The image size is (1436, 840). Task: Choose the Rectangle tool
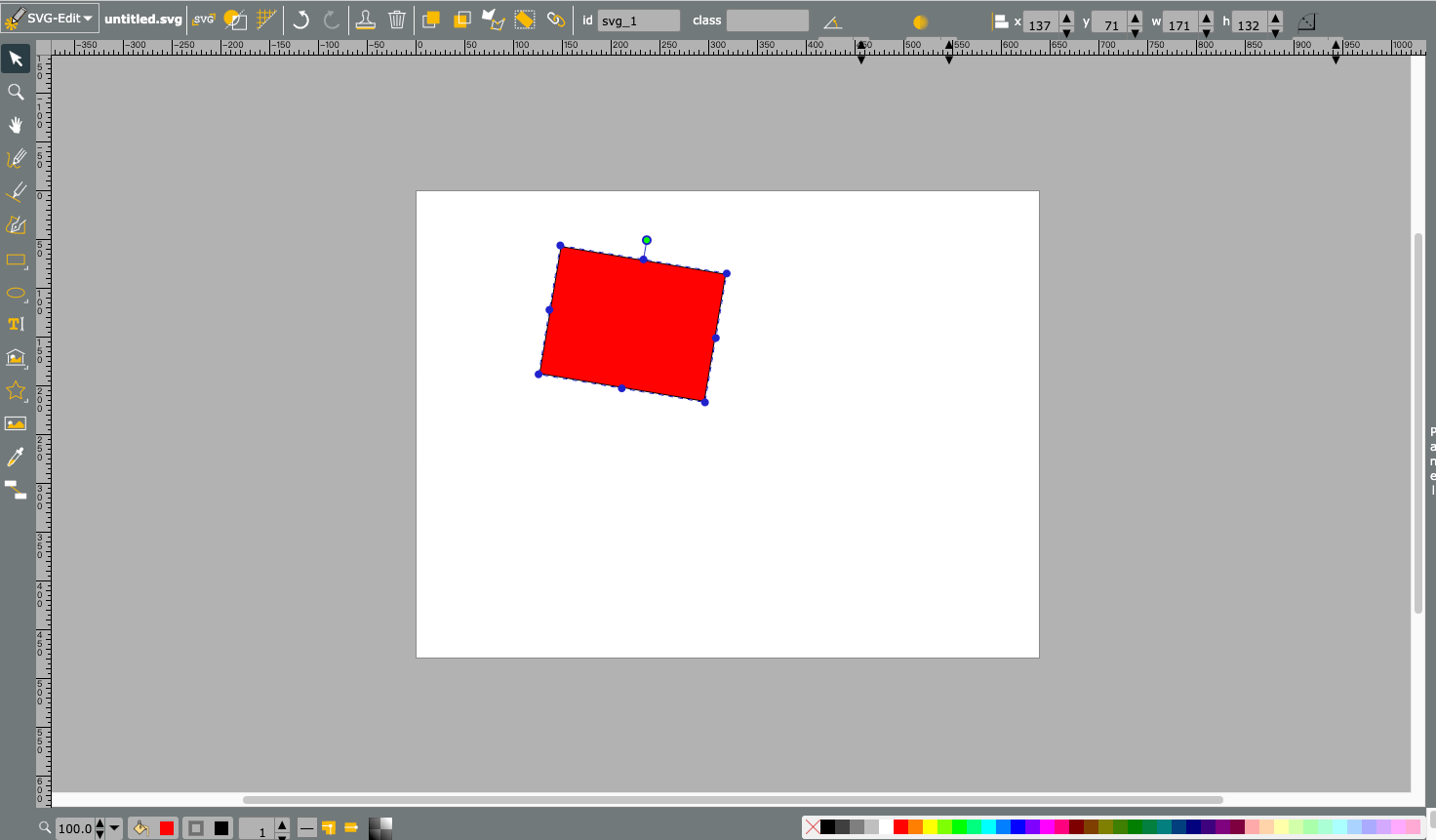coord(16,260)
